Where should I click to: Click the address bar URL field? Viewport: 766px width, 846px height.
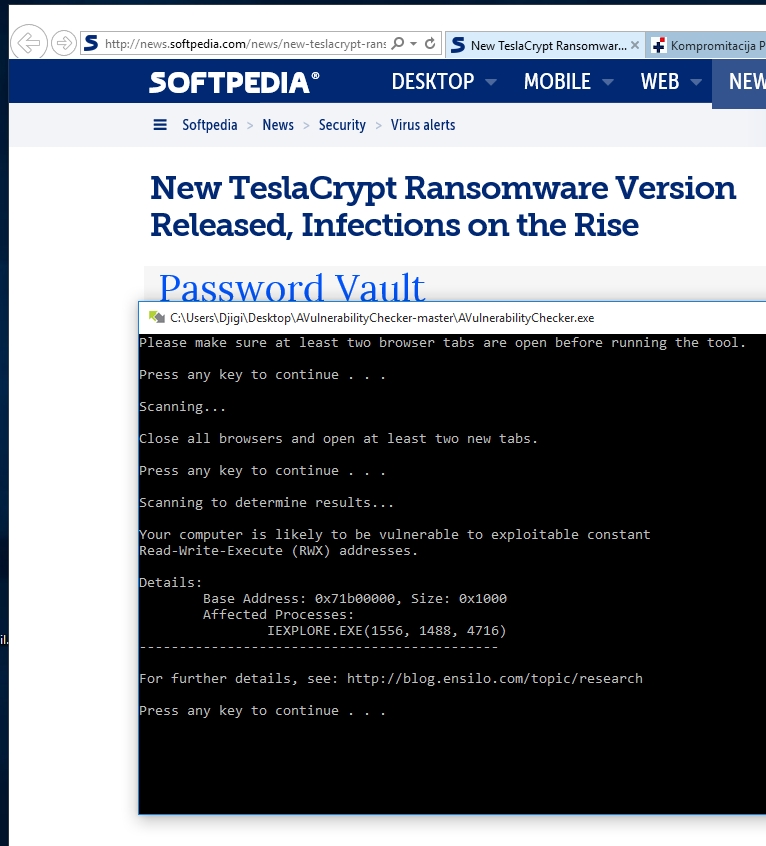pos(245,44)
